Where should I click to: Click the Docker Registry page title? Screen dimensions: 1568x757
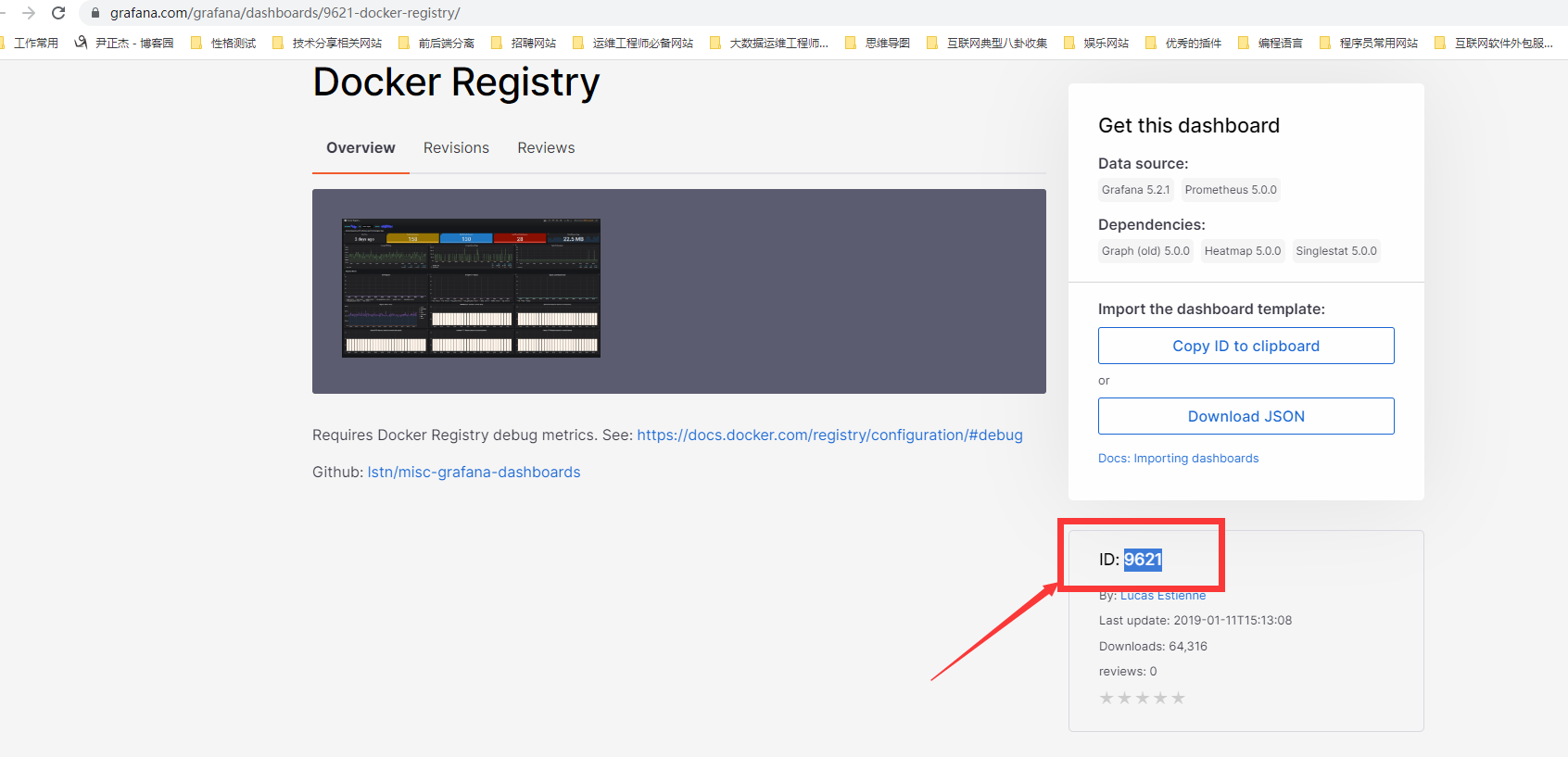pyautogui.click(x=456, y=82)
